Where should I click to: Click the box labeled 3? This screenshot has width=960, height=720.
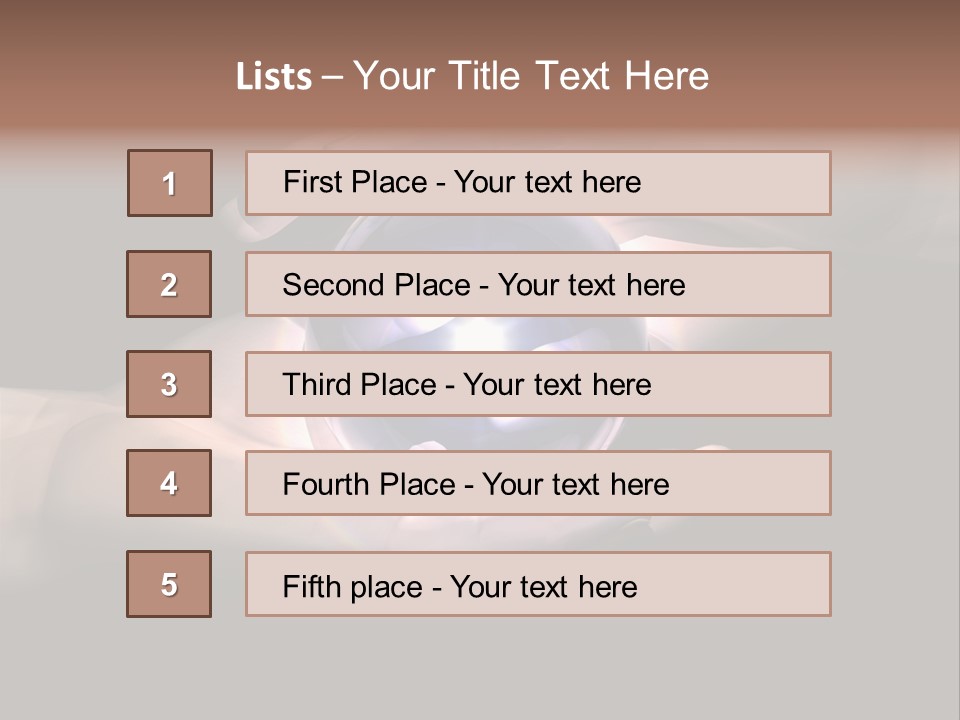point(169,384)
